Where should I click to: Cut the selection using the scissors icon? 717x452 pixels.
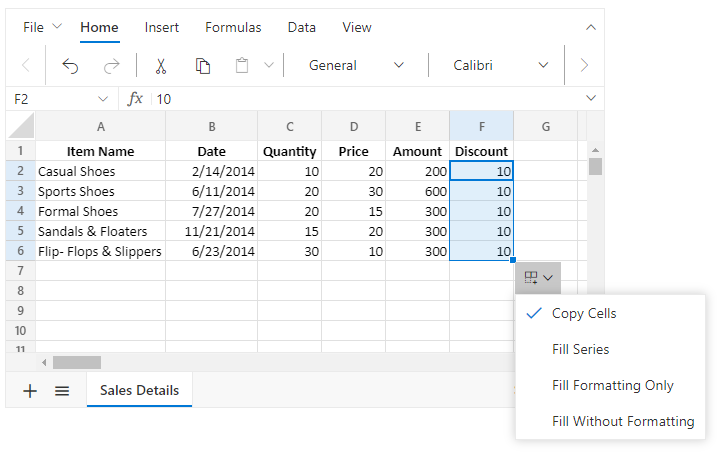point(160,66)
